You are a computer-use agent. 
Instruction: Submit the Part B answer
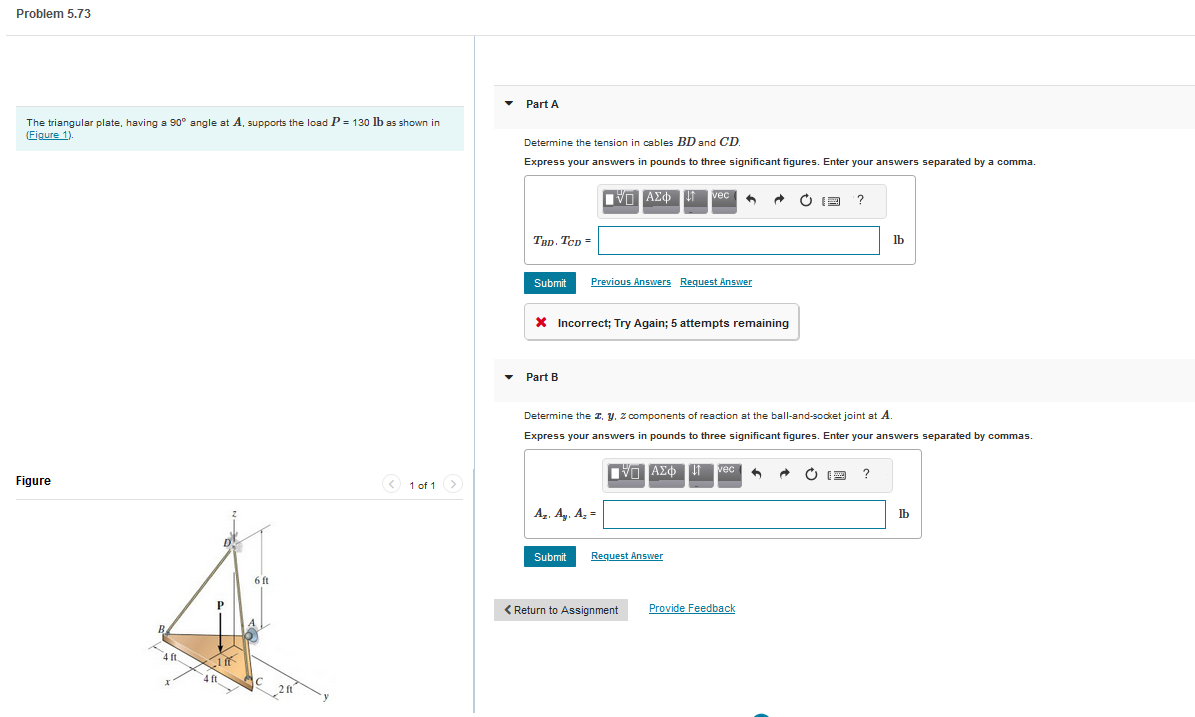(x=549, y=557)
